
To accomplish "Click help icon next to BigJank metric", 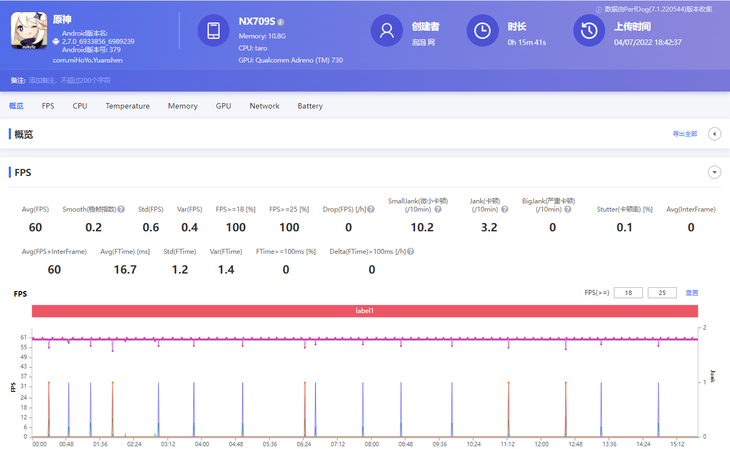I will [568, 209].
